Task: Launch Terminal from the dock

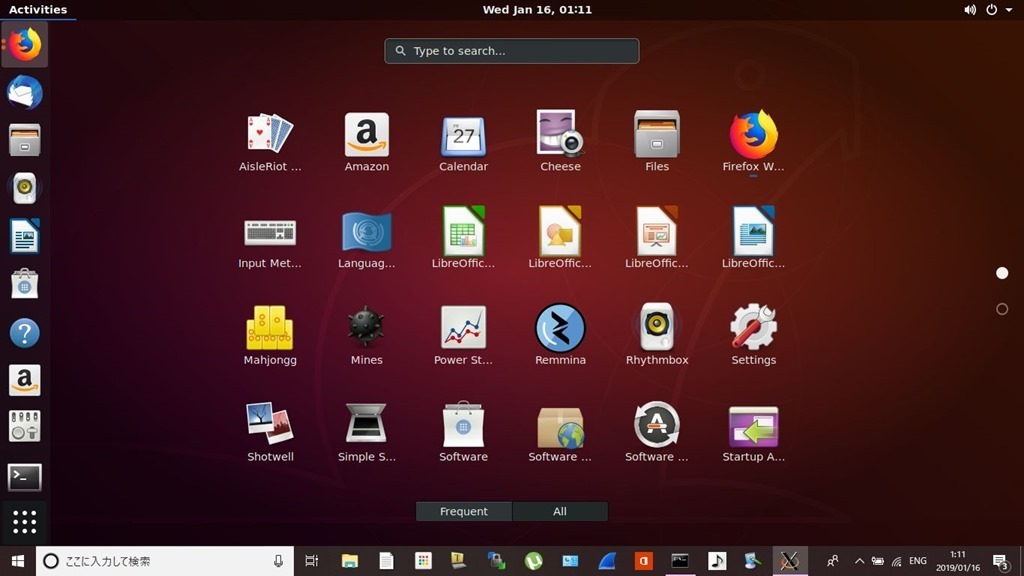Action: pos(25,477)
